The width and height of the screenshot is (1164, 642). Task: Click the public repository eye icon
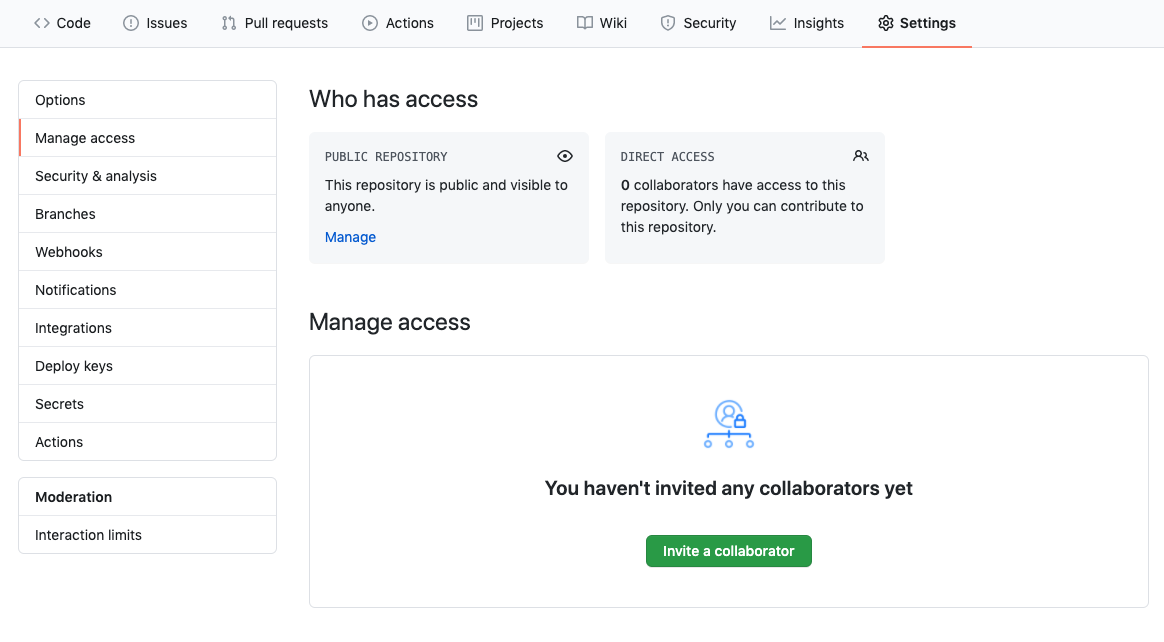pyautogui.click(x=565, y=156)
